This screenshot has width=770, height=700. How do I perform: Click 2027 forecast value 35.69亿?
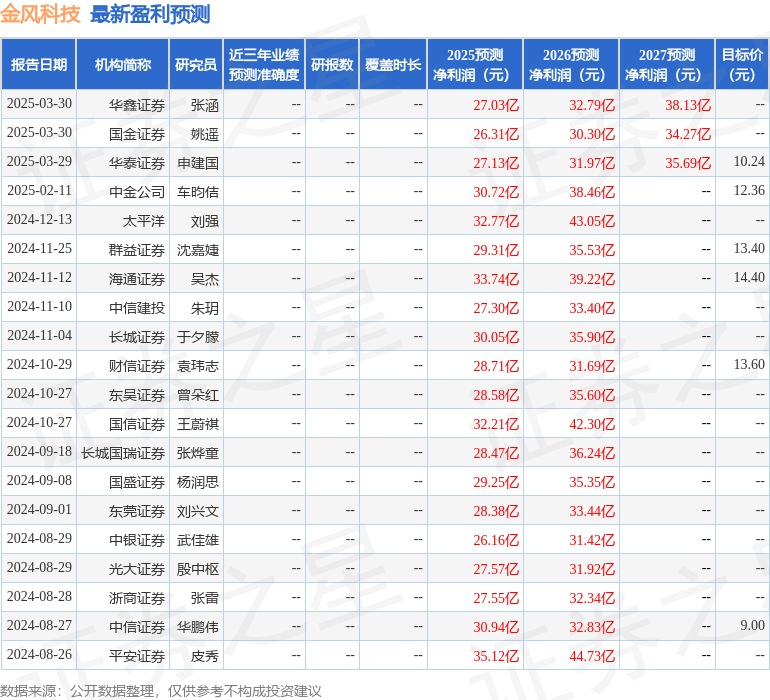688,163
